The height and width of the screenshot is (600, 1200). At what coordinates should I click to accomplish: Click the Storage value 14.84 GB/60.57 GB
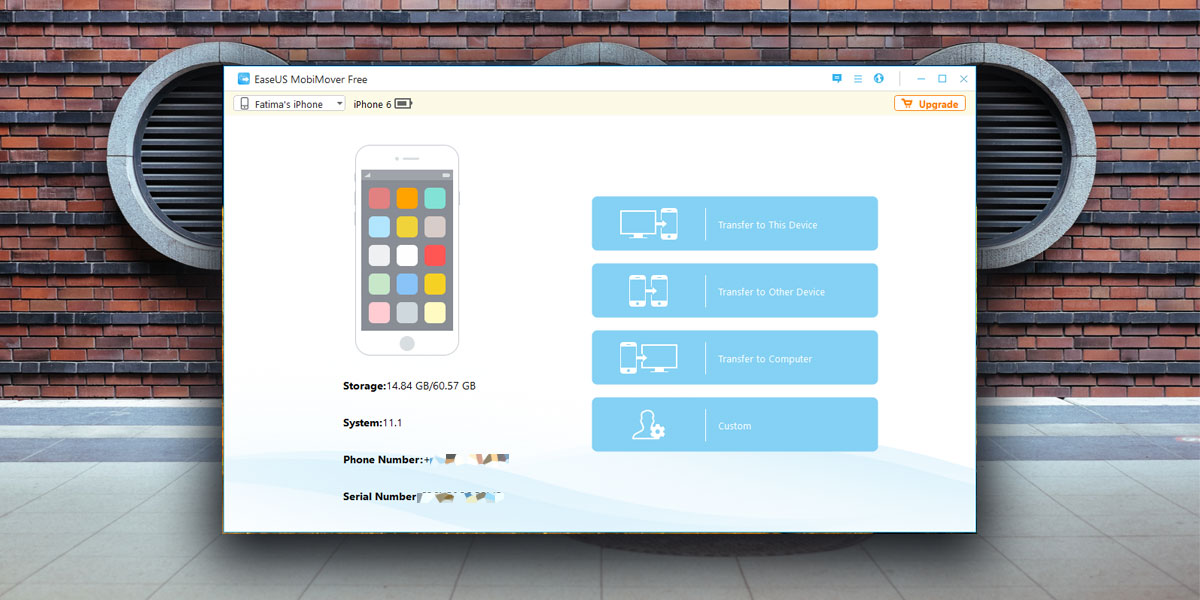pyautogui.click(x=431, y=386)
